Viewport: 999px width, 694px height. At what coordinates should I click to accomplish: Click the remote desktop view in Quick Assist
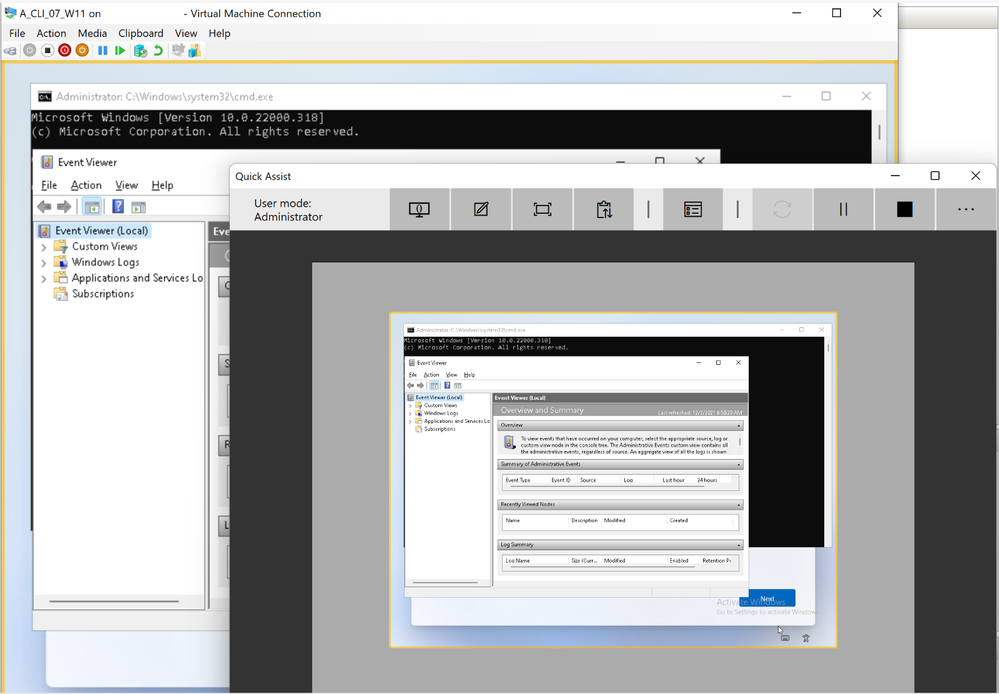613,480
